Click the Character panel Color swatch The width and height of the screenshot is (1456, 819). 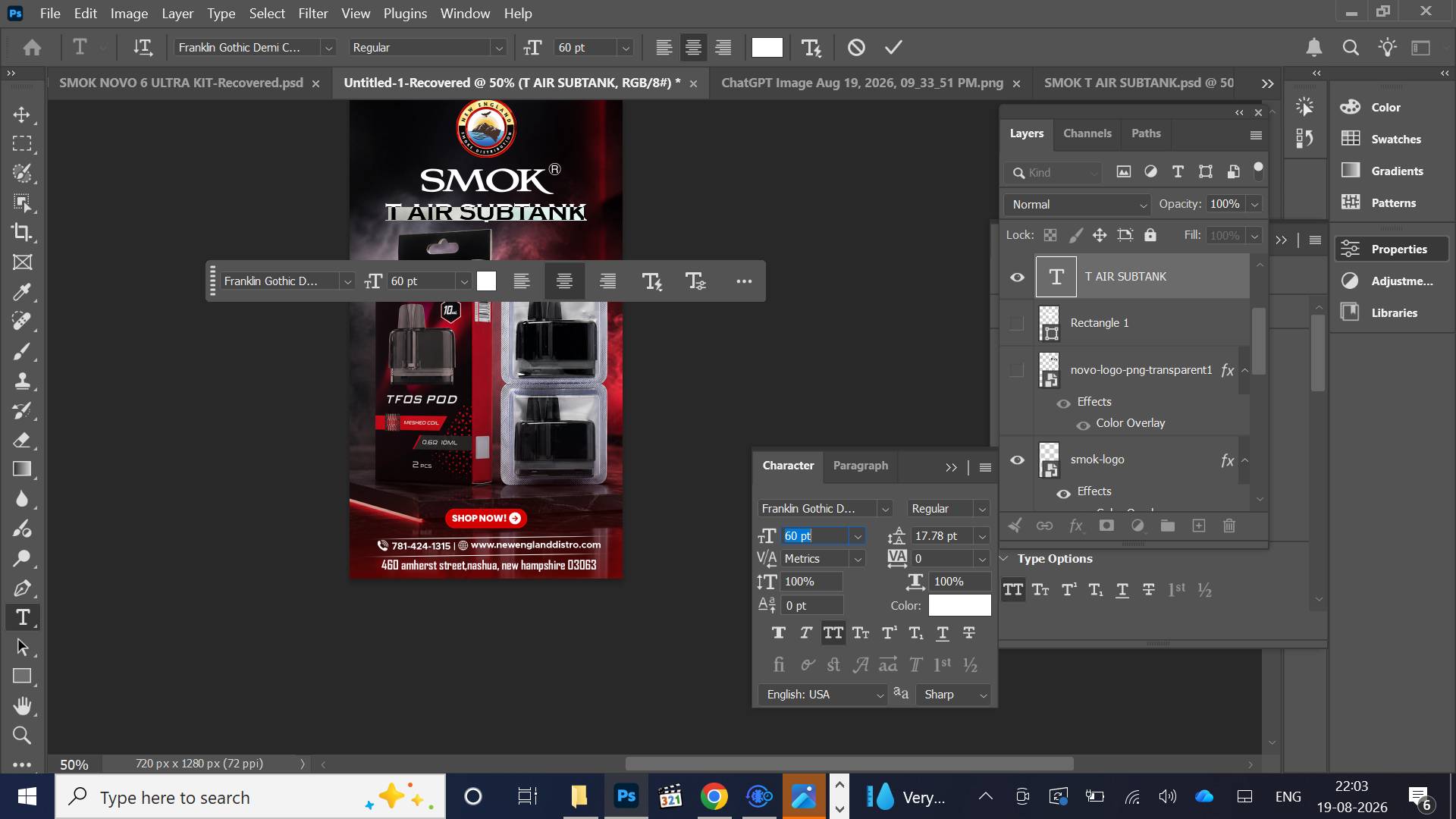(959, 605)
